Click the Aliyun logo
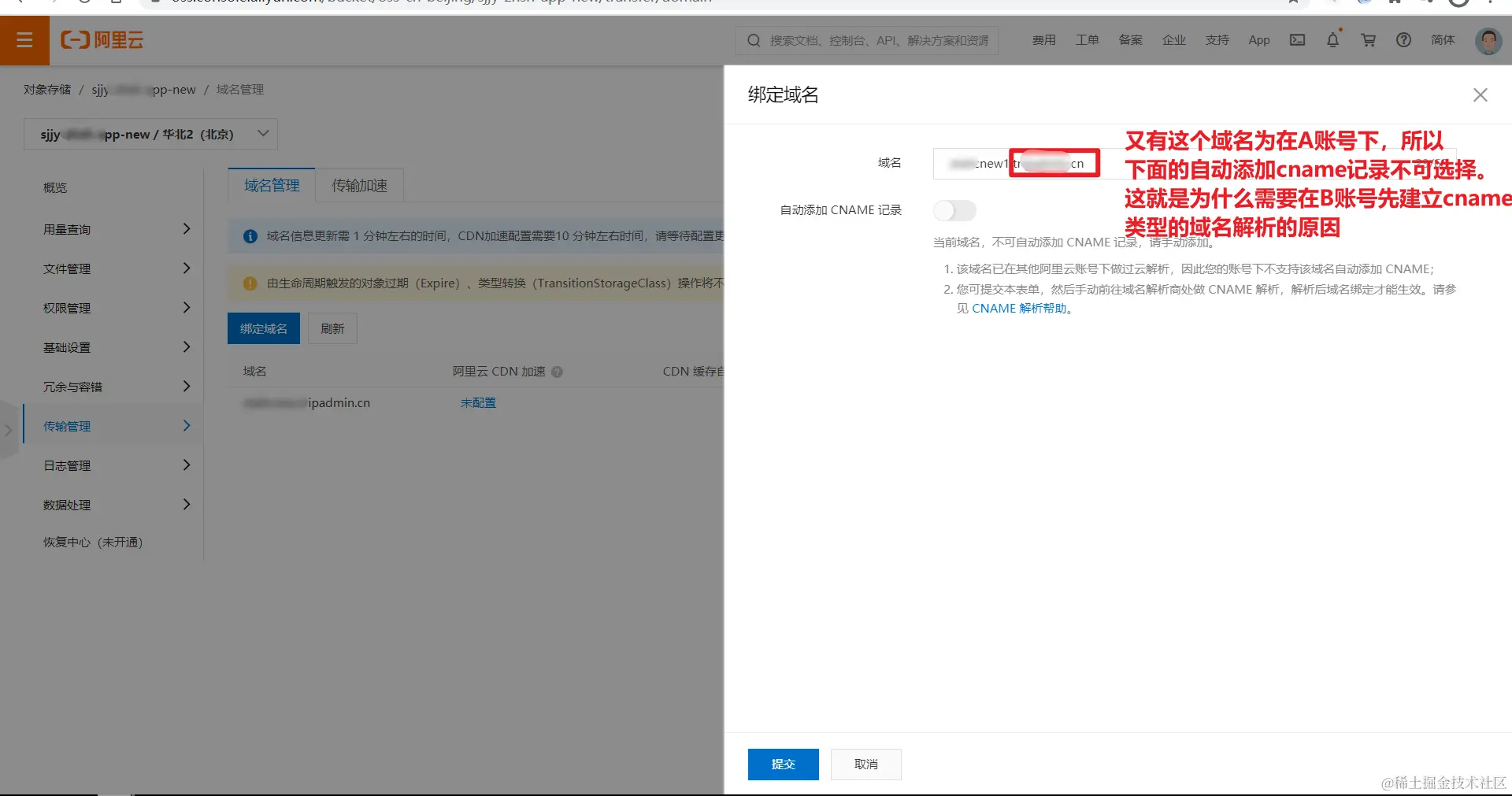Screen dimensions: 1512x796 (x=102, y=40)
